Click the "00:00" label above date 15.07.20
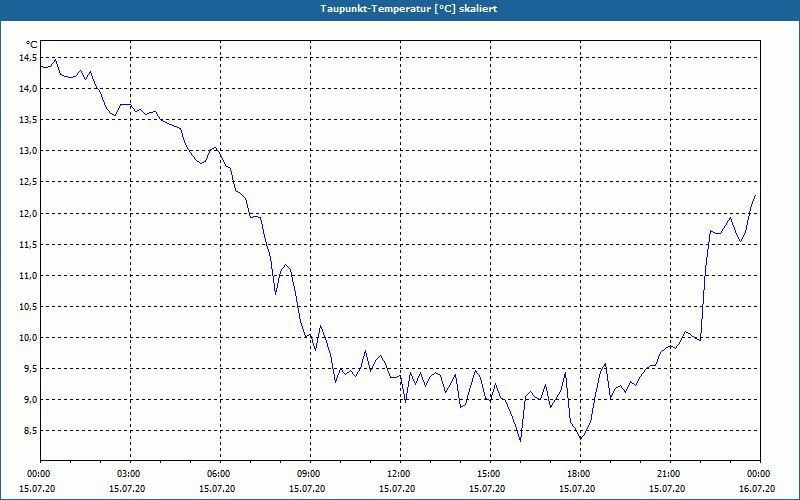800x500 pixels. coord(37,474)
